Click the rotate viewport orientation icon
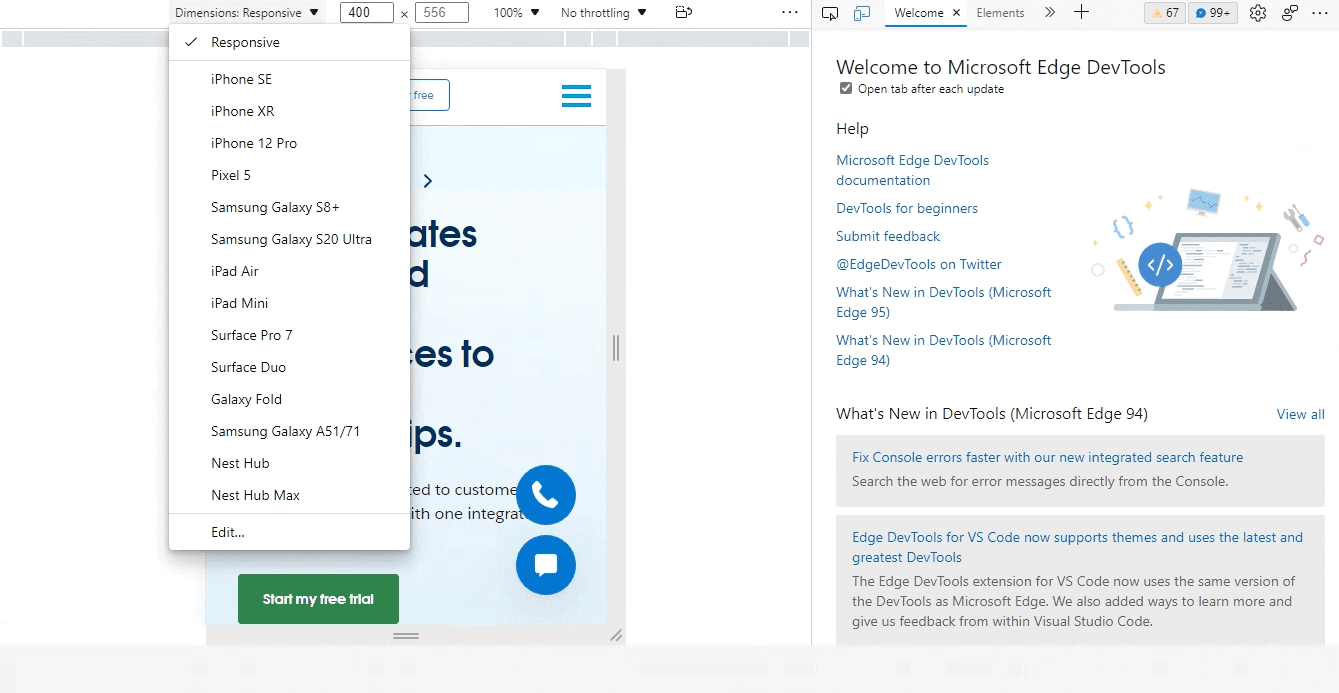Screen dimensions: 1339x693 (683, 12)
